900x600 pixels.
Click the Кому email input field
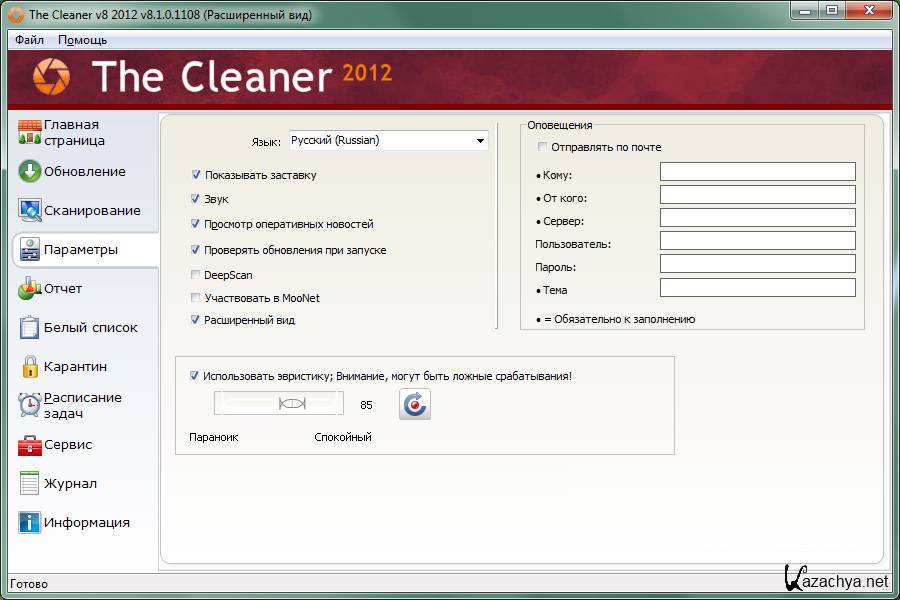click(757, 172)
